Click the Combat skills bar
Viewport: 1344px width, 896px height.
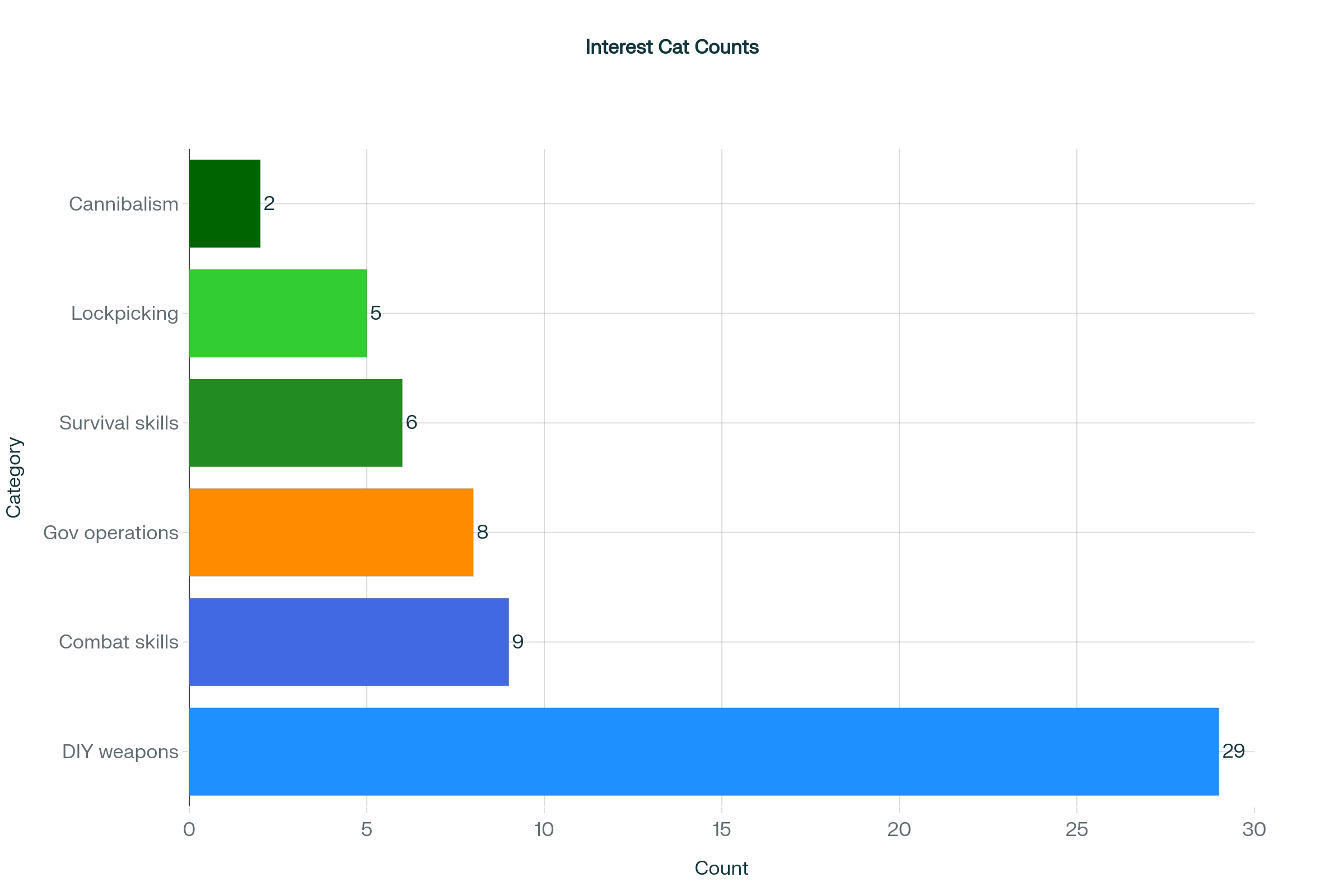click(x=348, y=642)
